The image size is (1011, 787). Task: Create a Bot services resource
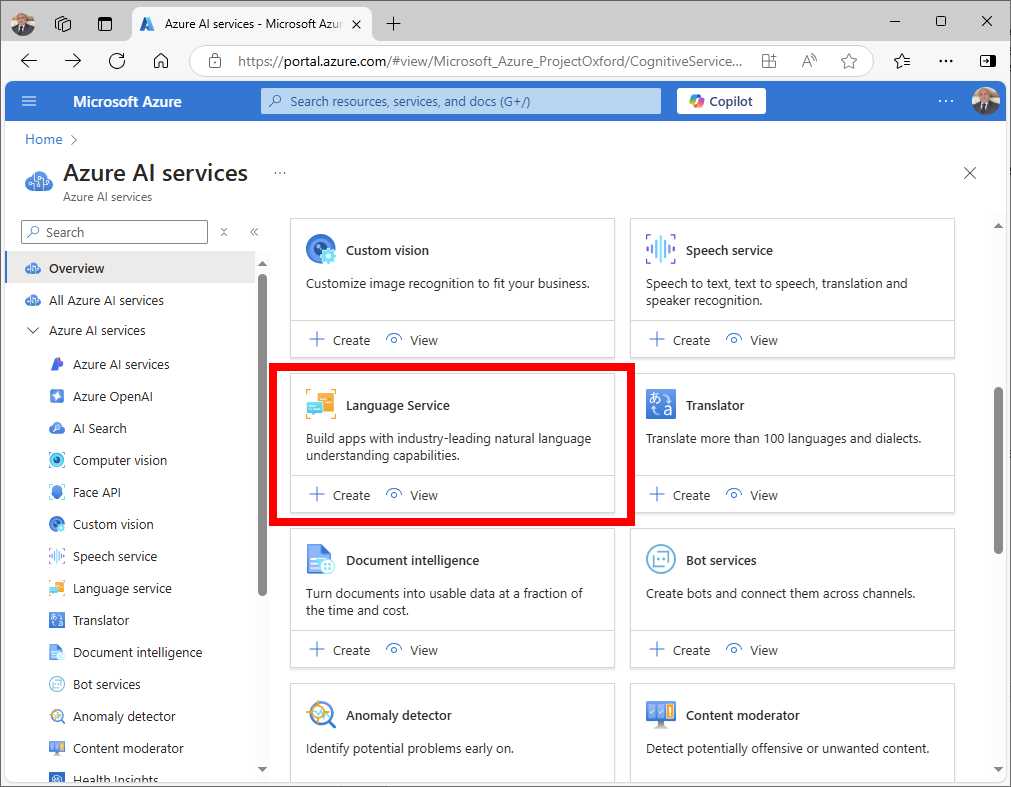coord(680,650)
